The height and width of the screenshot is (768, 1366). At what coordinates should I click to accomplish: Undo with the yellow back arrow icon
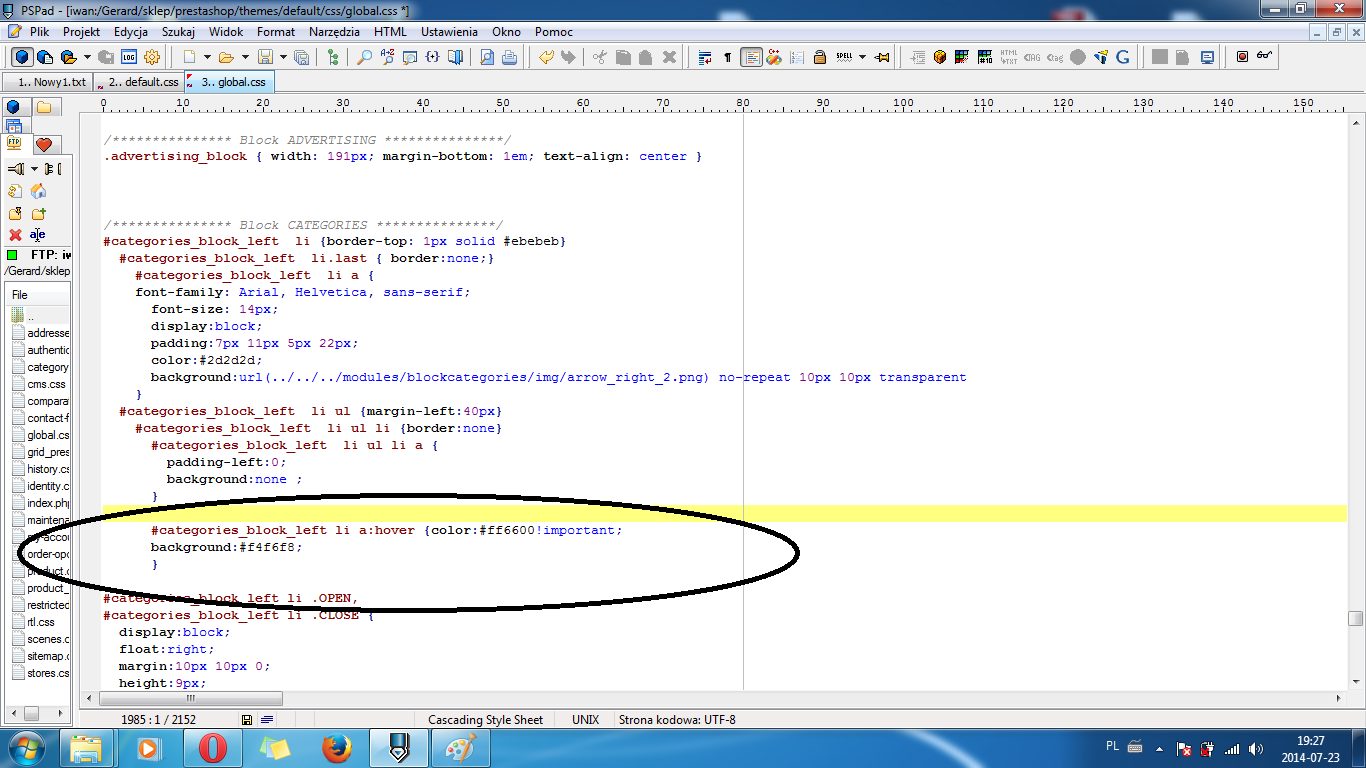coord(546,57)
